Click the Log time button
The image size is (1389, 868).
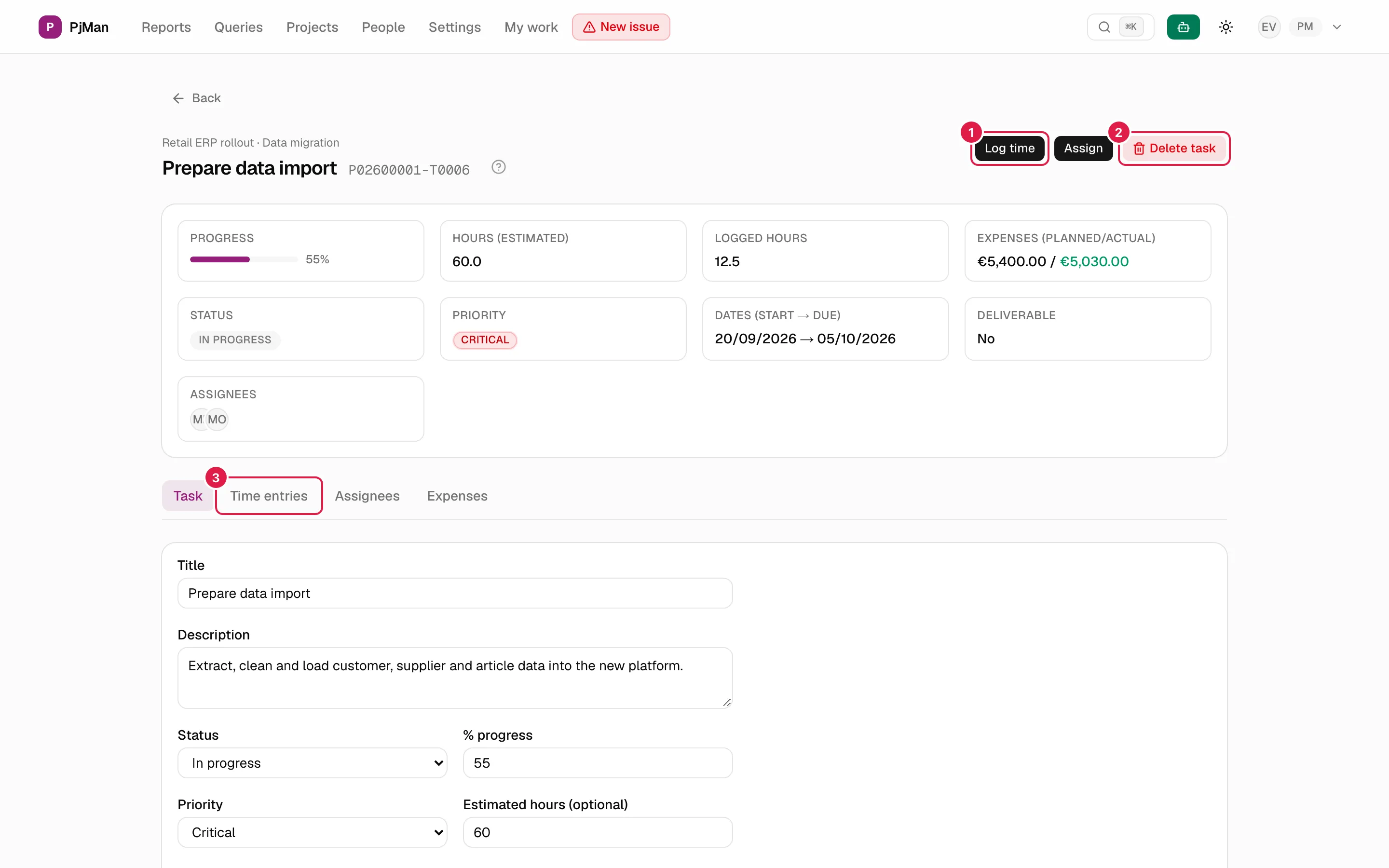click(x=1009, y=149)
